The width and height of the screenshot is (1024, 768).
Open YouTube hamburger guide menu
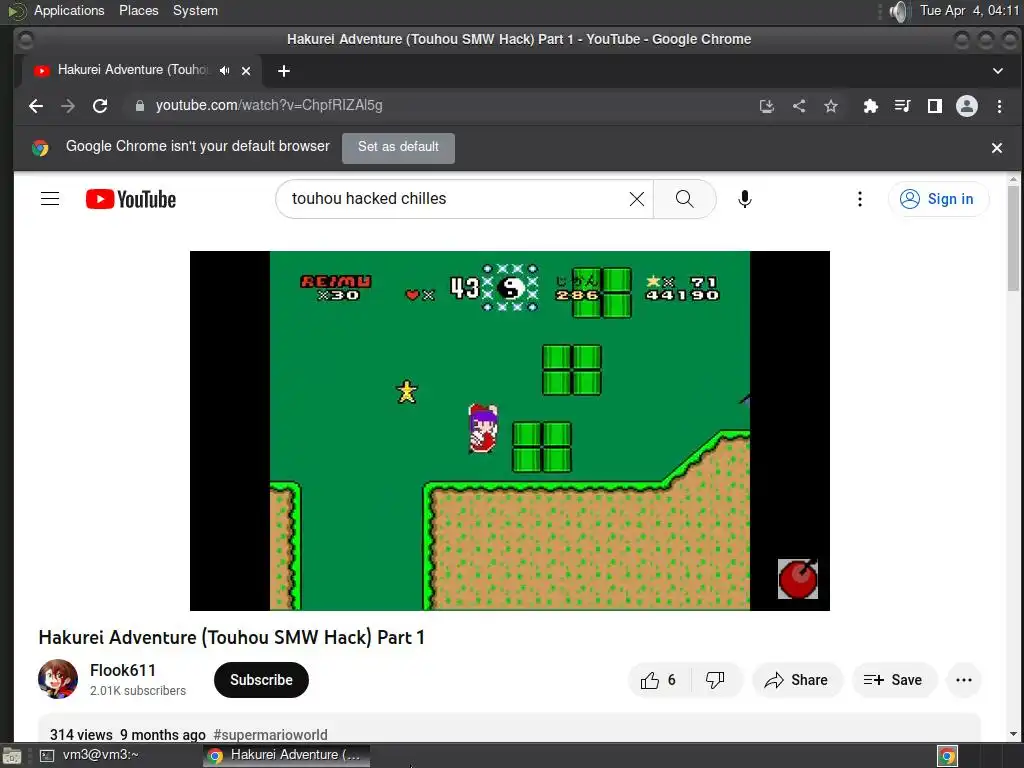point(50,199)
